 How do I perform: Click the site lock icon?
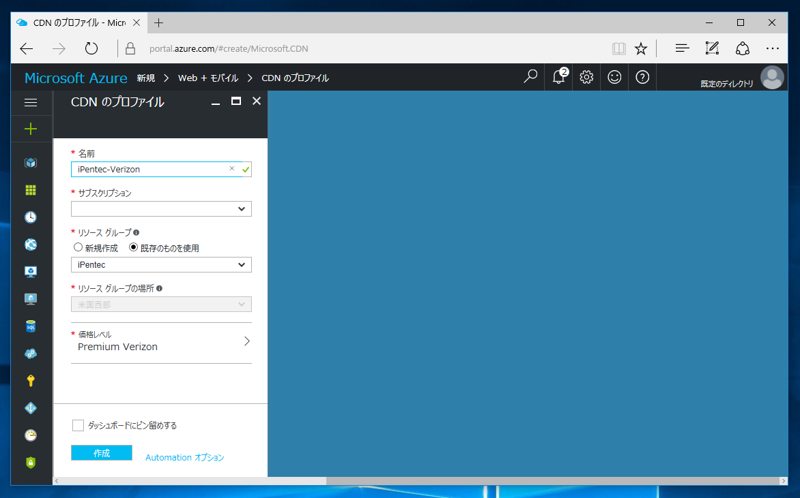click(130, 48)
